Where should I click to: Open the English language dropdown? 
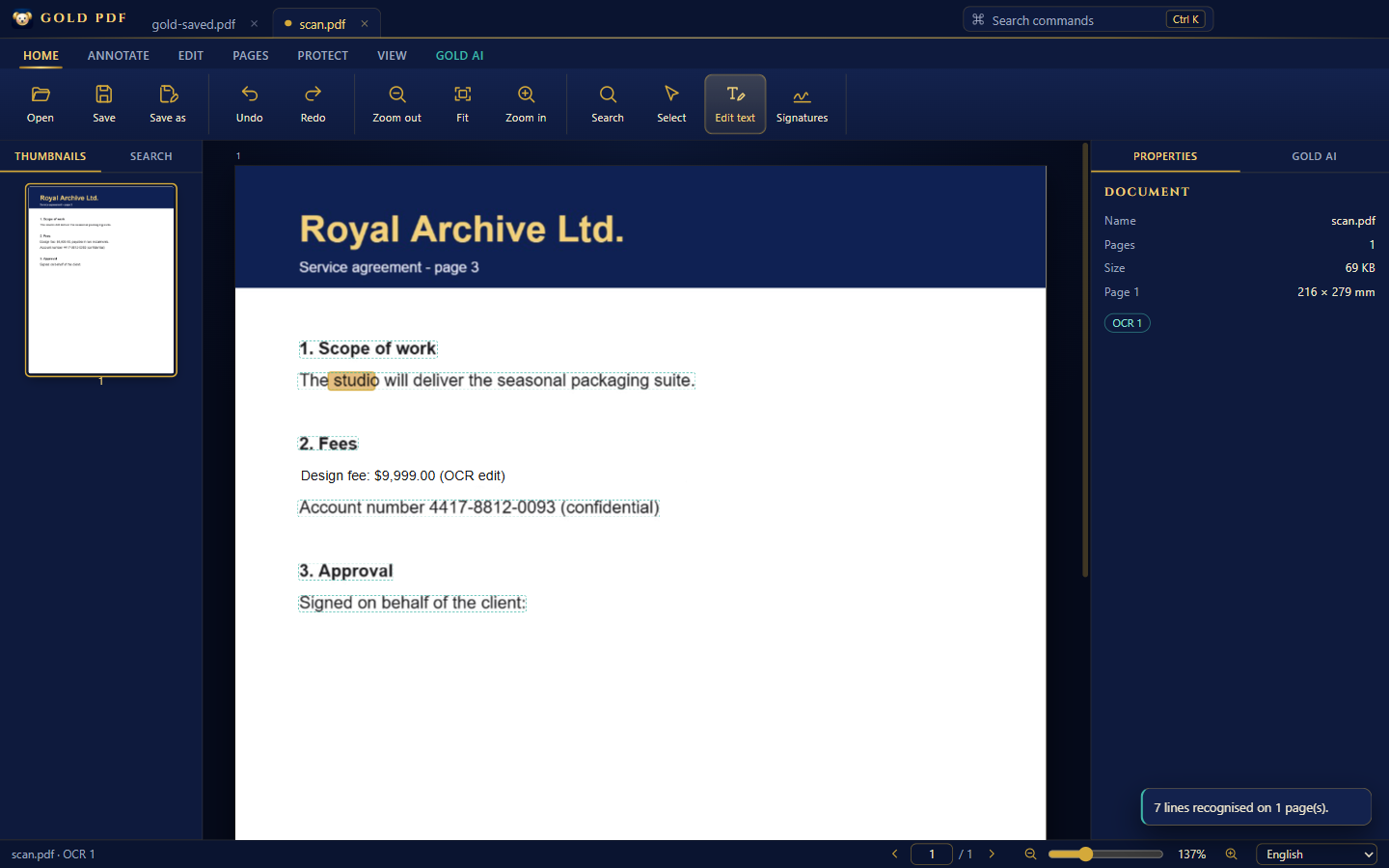1317,854
